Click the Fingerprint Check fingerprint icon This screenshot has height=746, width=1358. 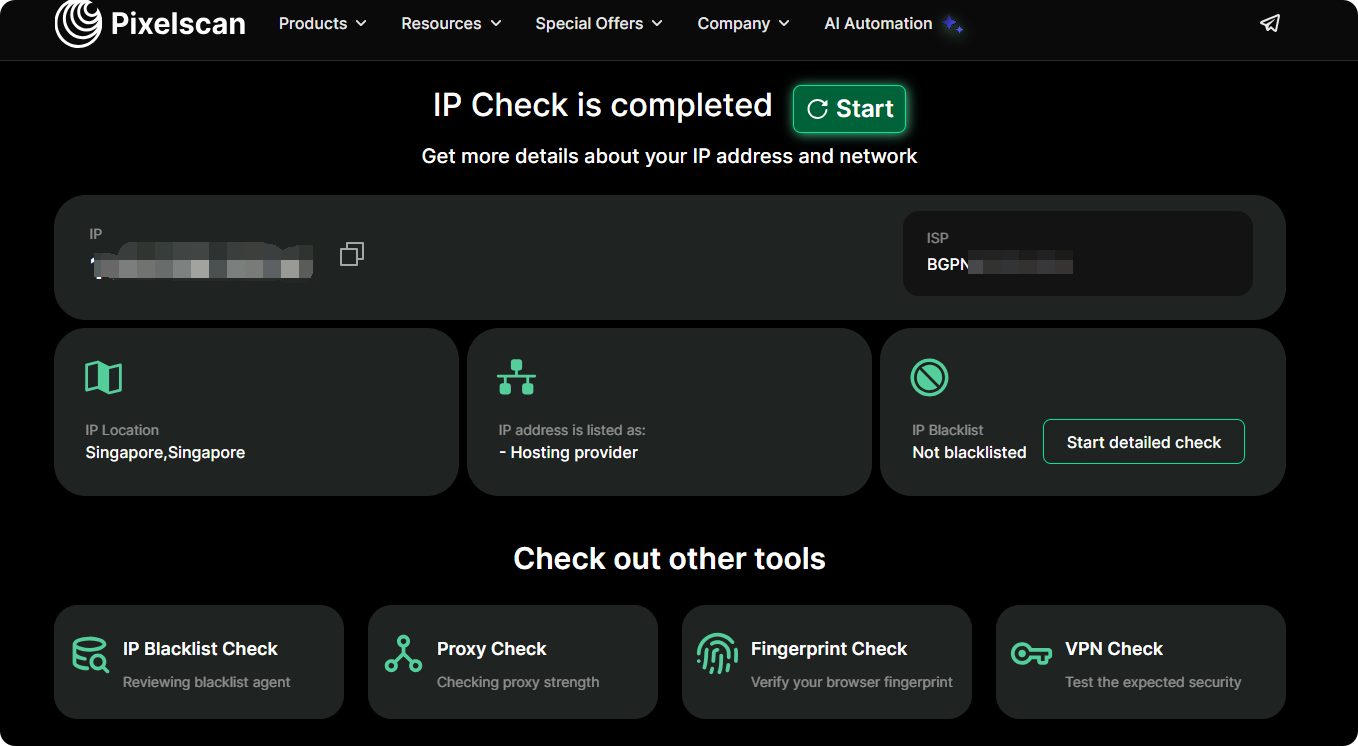[716, 654]
